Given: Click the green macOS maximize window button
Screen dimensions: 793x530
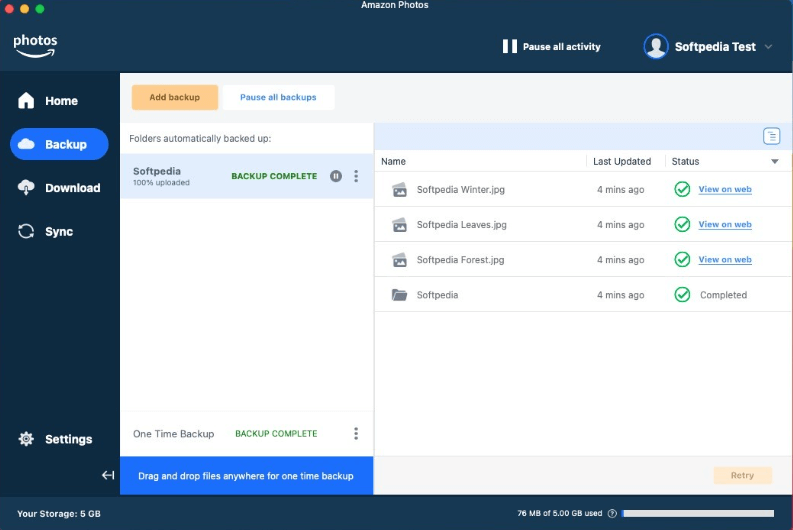Looking at the screenshot, I should click(40, 9).
